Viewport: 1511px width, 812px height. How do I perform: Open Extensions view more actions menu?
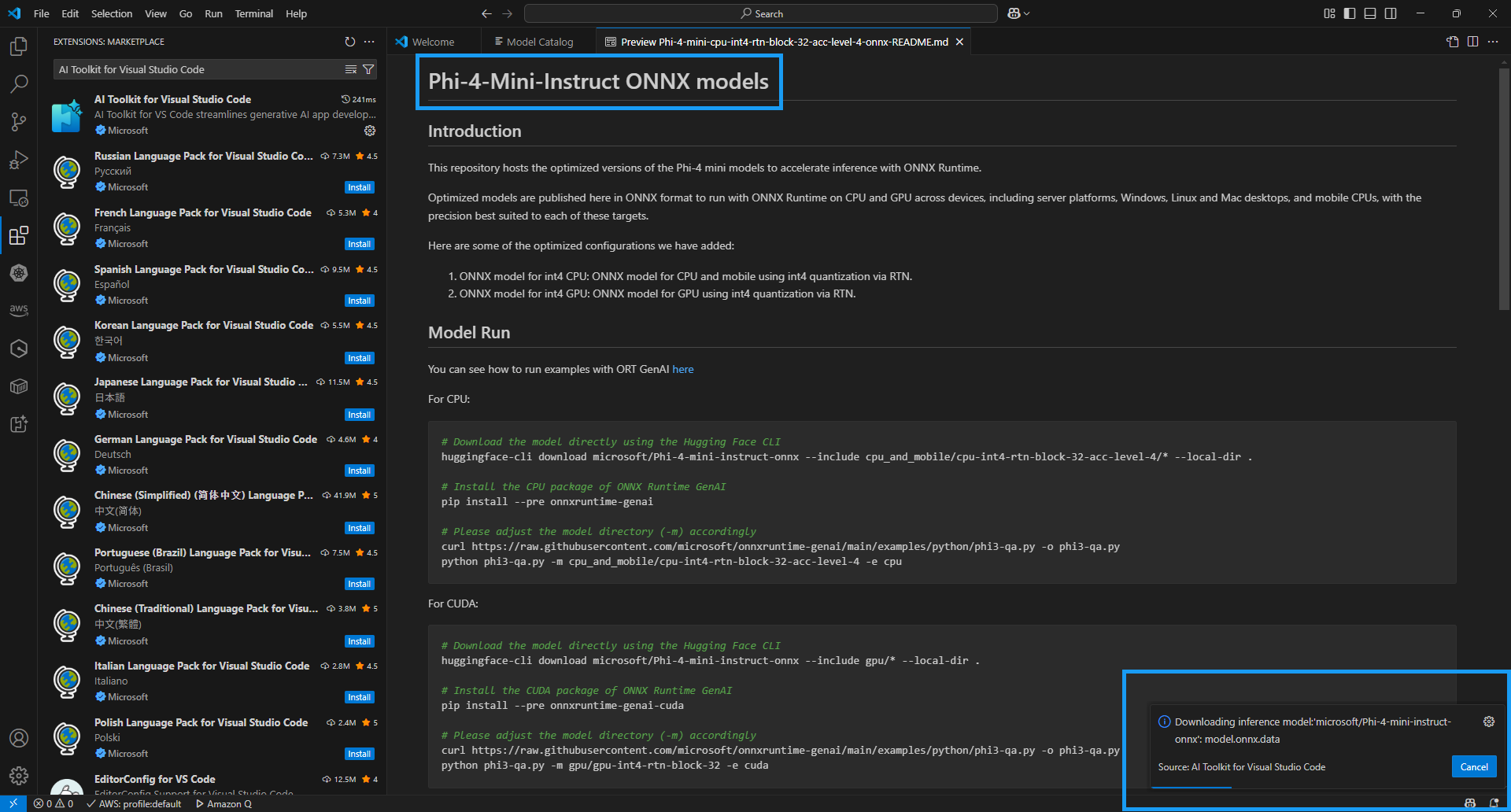(369, 42)
